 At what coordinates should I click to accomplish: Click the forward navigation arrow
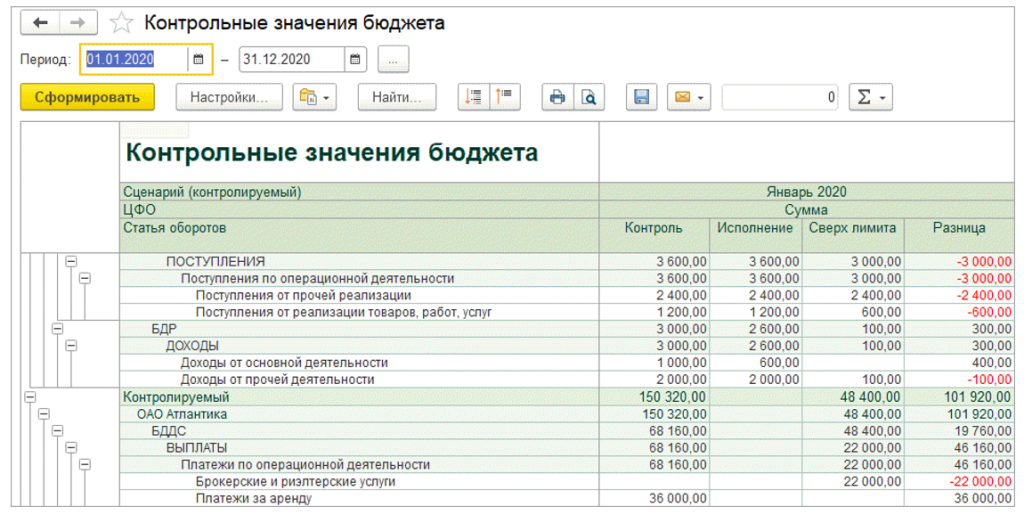point(78,22)
